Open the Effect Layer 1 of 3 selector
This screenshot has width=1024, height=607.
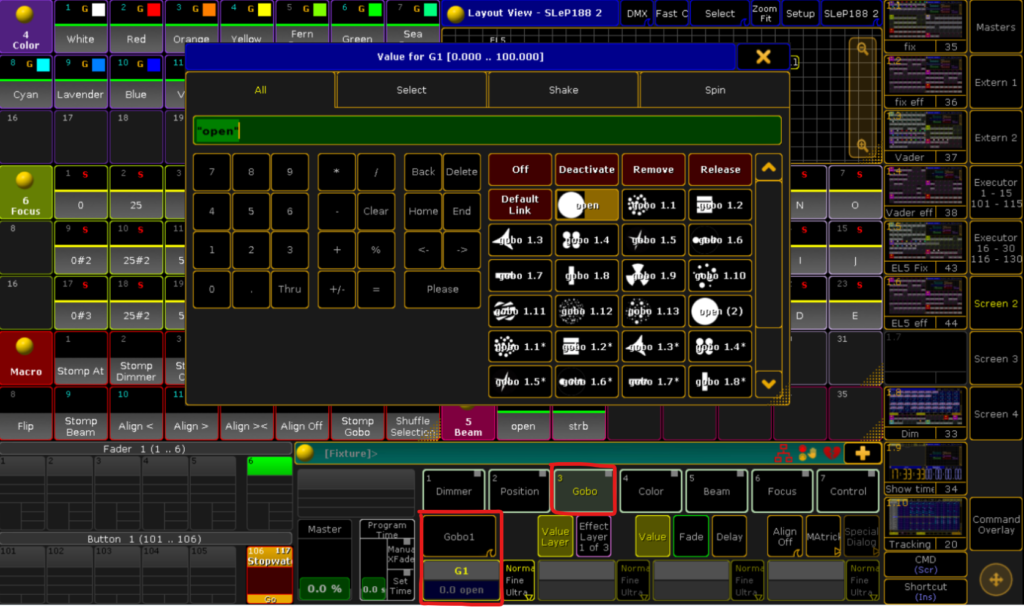pos(594,536)
